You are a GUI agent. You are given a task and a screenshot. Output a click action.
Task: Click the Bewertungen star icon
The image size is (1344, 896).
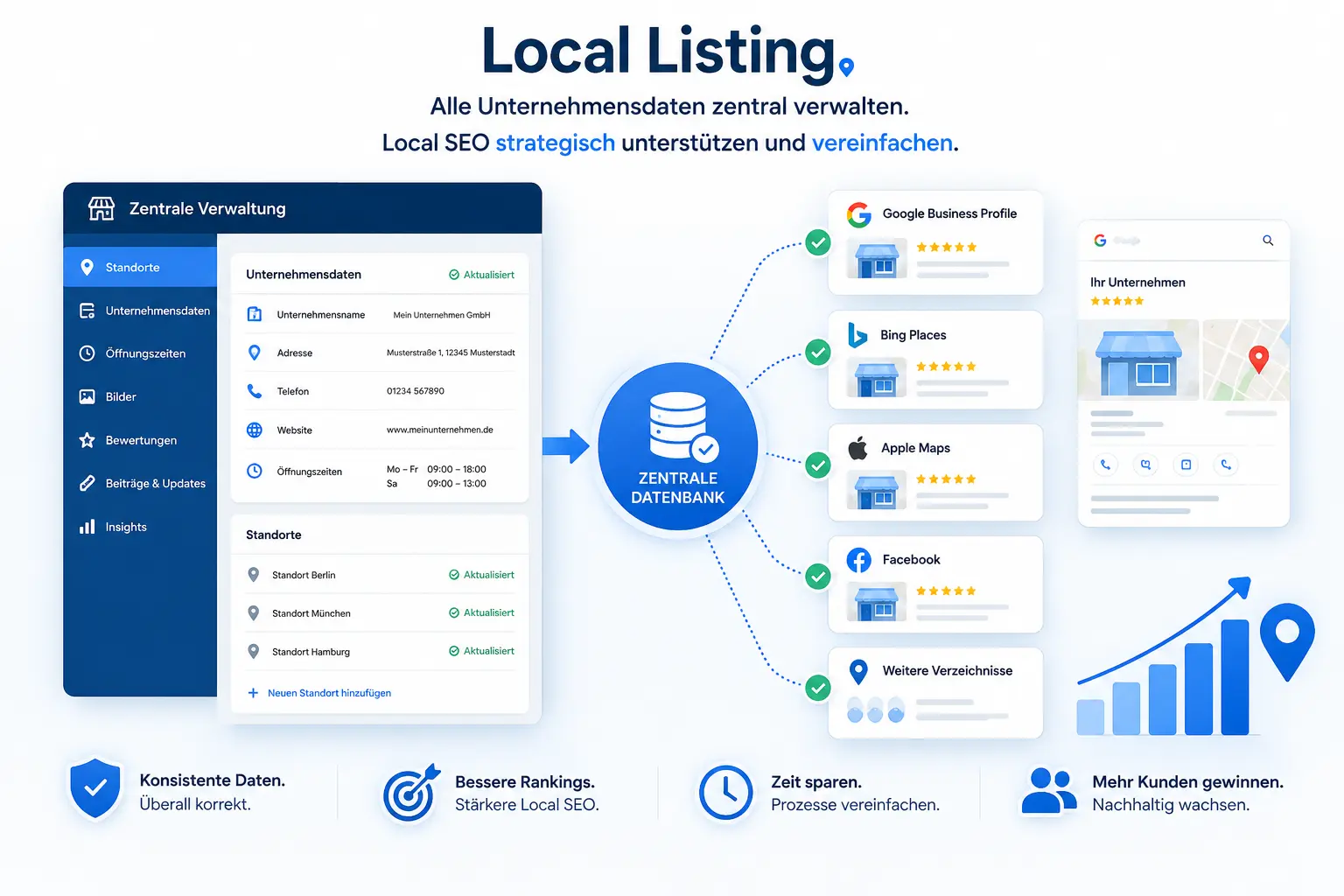(x=87, y=440)
